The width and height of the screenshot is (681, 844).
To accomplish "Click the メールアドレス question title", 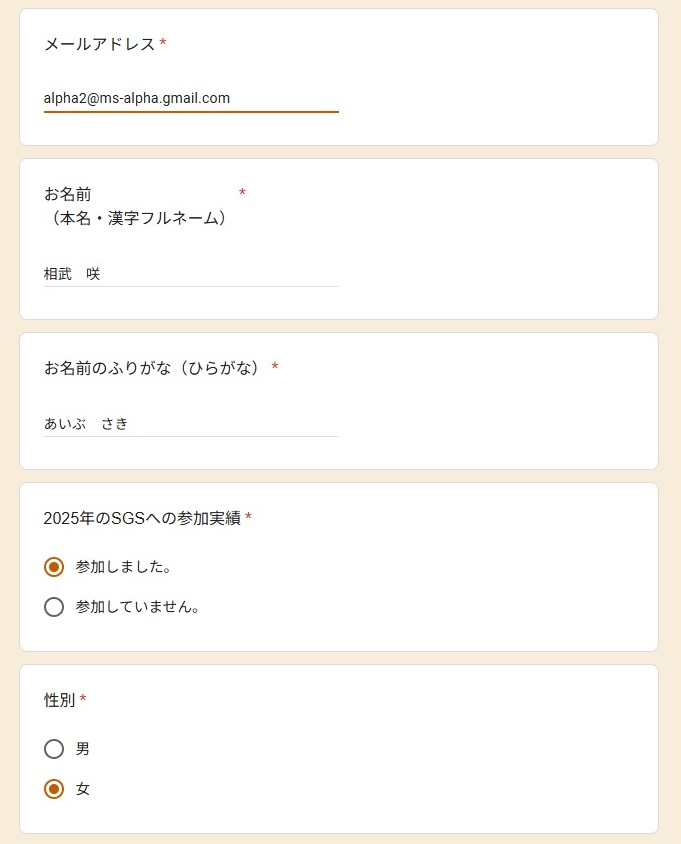I will tap(99, 44).
